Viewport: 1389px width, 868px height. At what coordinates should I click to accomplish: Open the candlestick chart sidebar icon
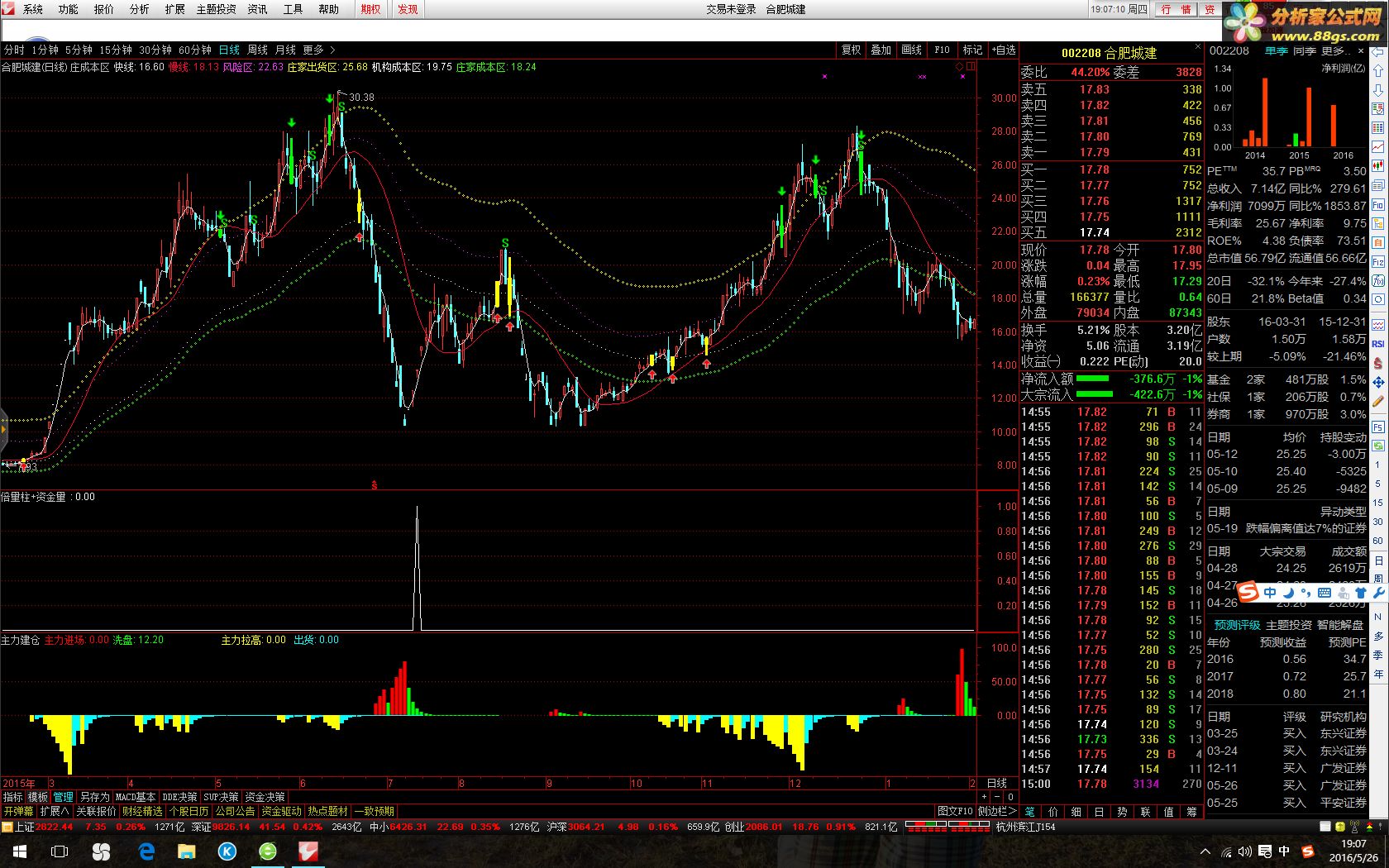click(1378, 165)
